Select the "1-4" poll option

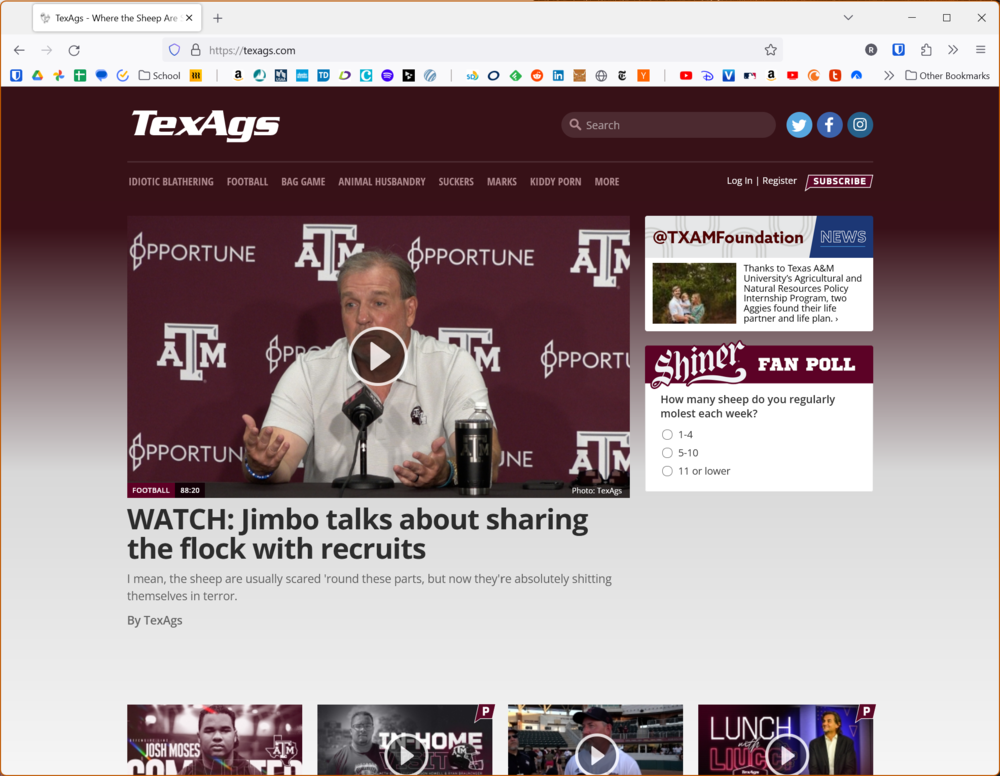(667, 435)
